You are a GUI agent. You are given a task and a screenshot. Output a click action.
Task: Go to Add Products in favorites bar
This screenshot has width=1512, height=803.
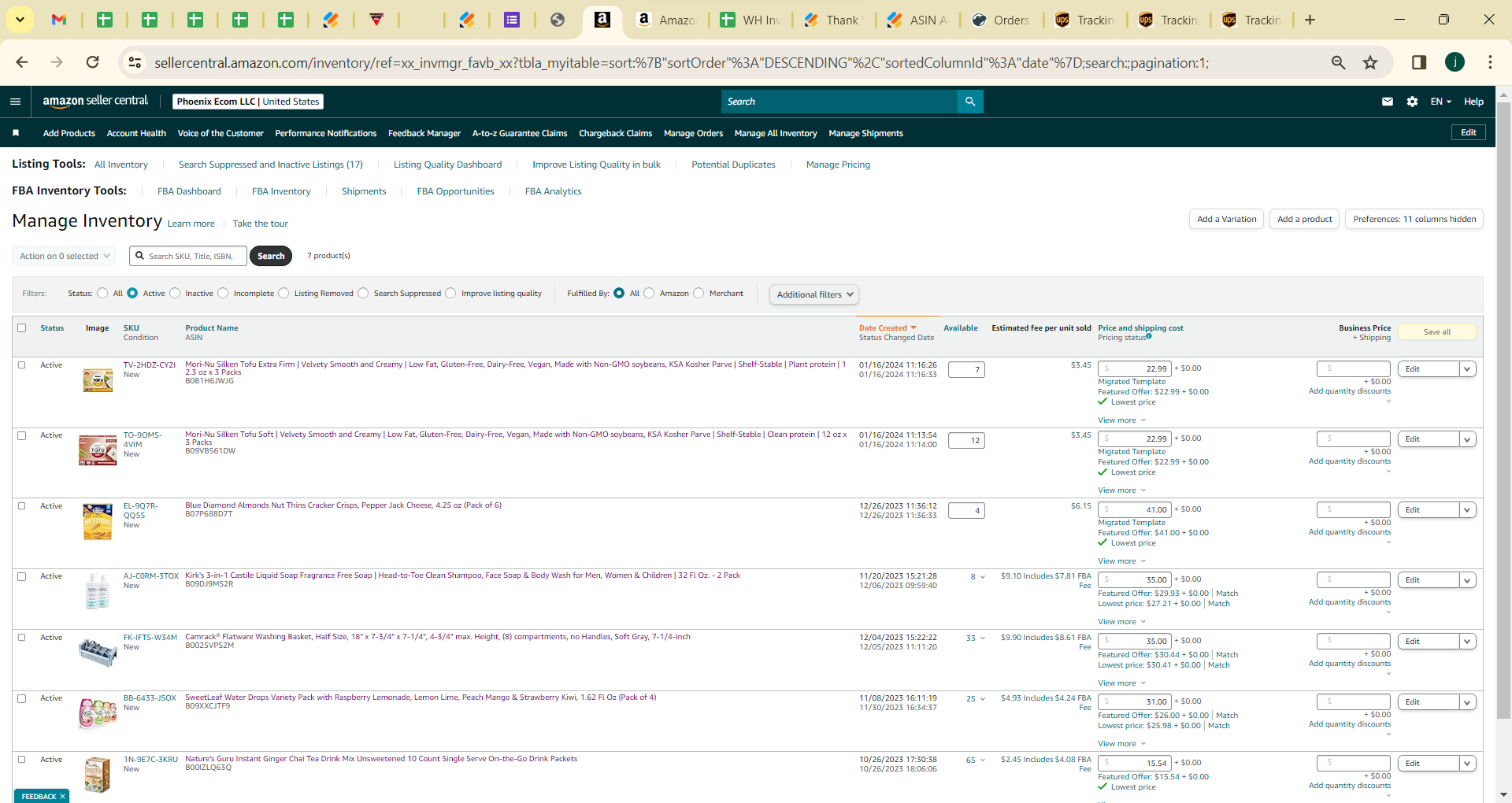click(x=69, y=133)
